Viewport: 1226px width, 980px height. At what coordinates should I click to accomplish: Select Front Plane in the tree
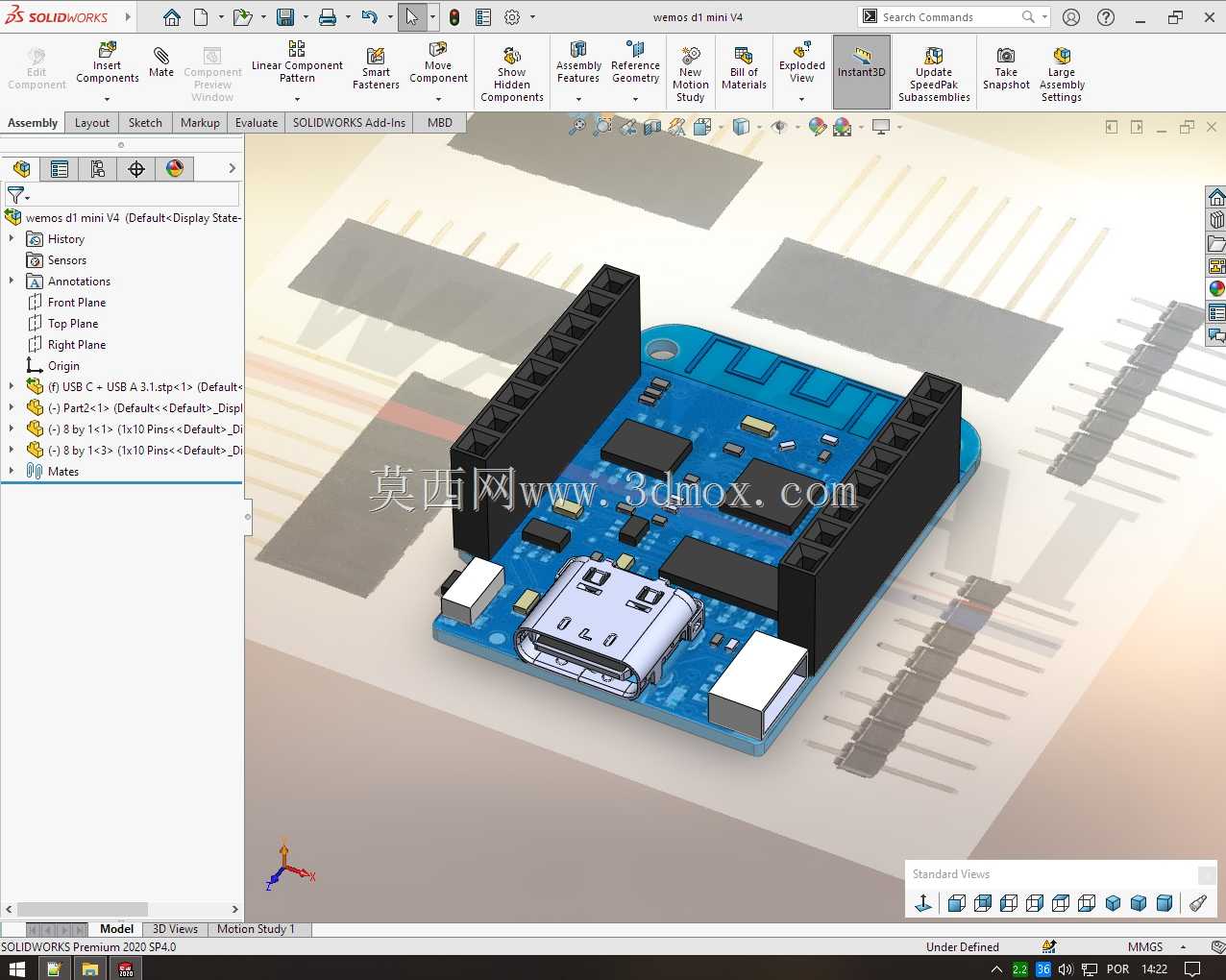click(x=76, y=303)
